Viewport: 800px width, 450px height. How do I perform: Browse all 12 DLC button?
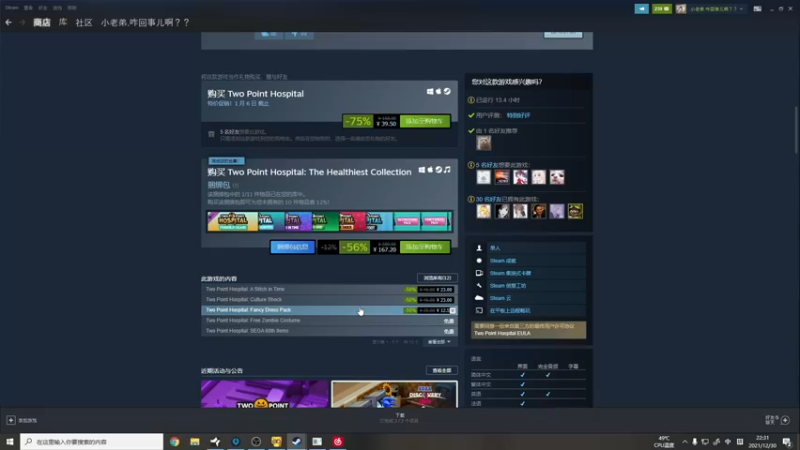tap(437, 278)
